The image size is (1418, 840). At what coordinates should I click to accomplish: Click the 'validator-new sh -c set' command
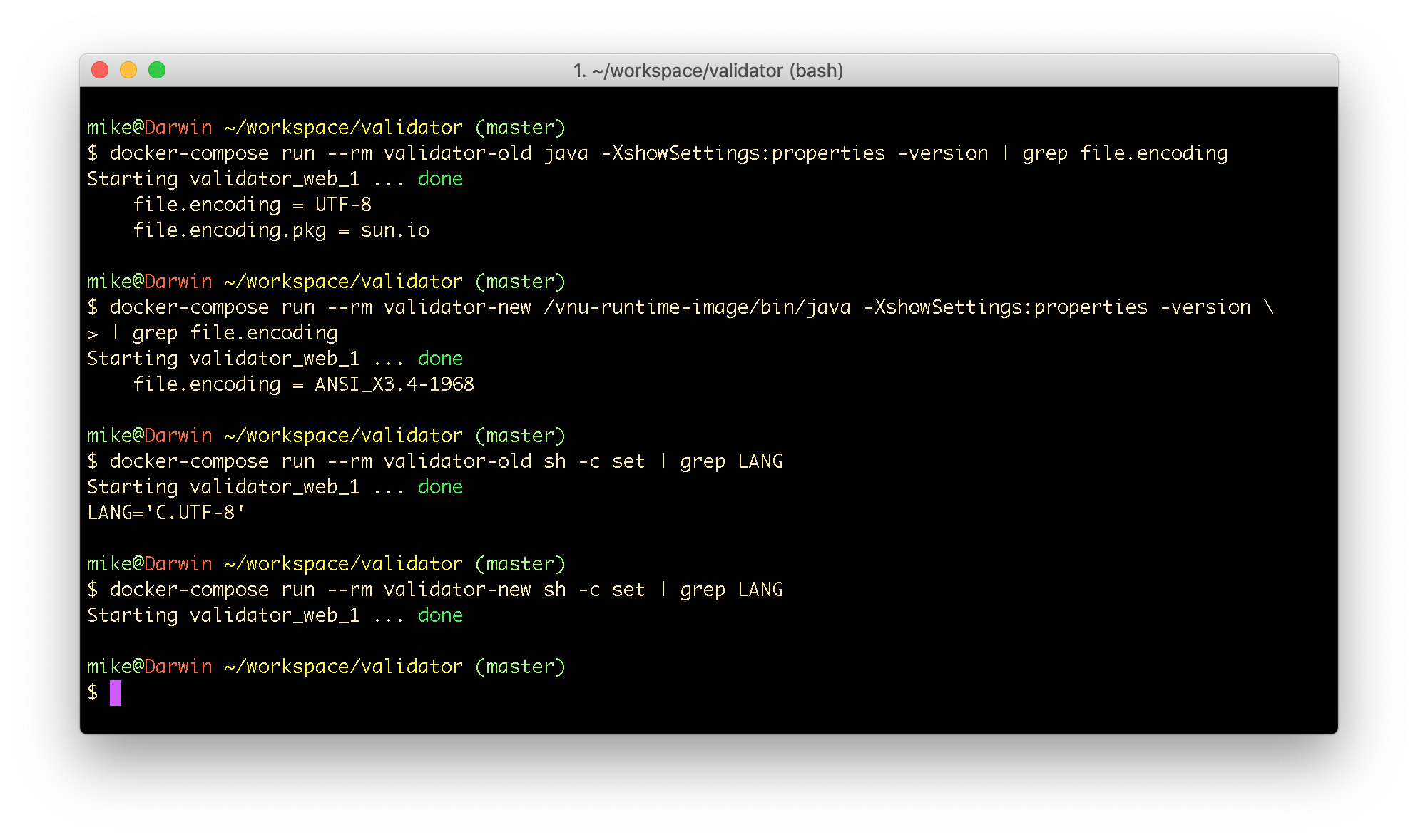click(435, 590)
